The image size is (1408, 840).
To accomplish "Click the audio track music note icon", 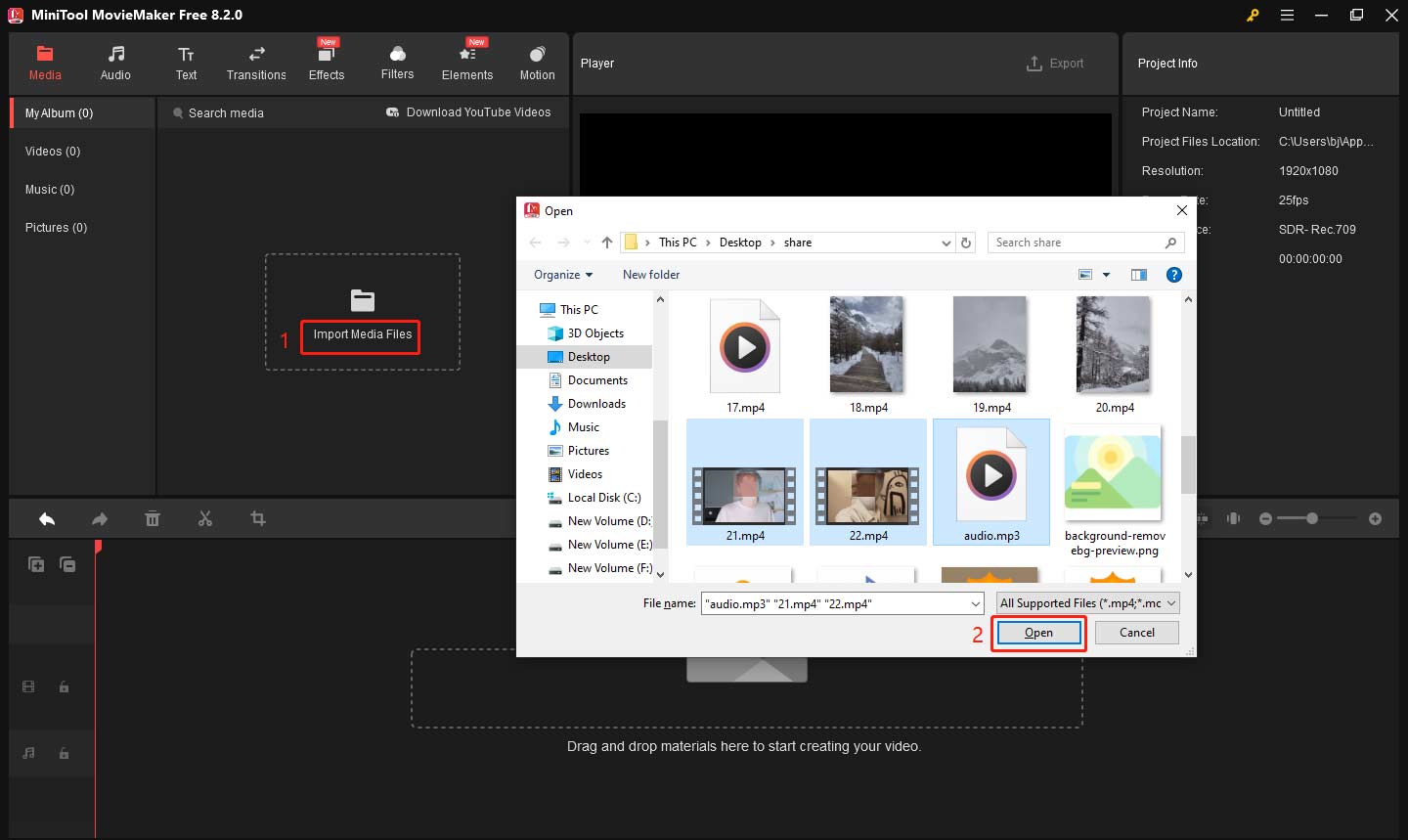I will coord(28,753).
